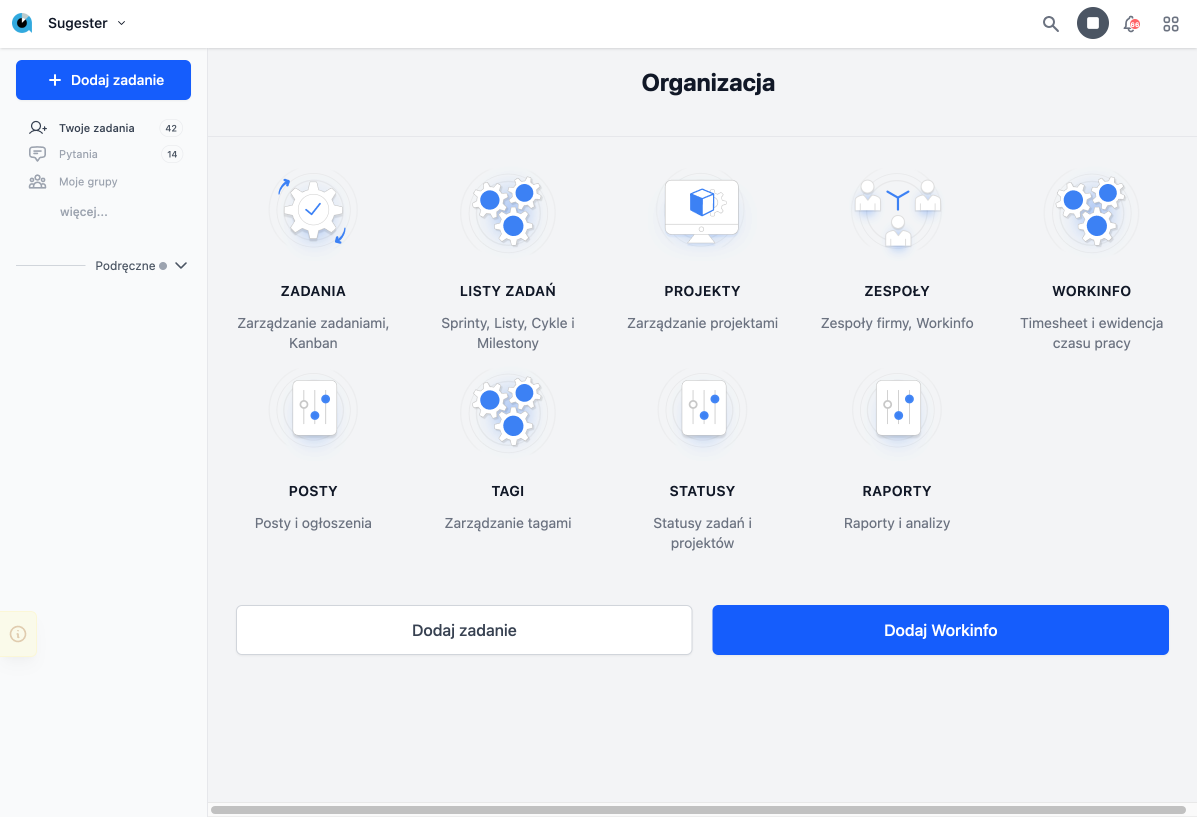1197x817 pixels.
Task: Open the search magnifier icon
Action: (1050, 23)
